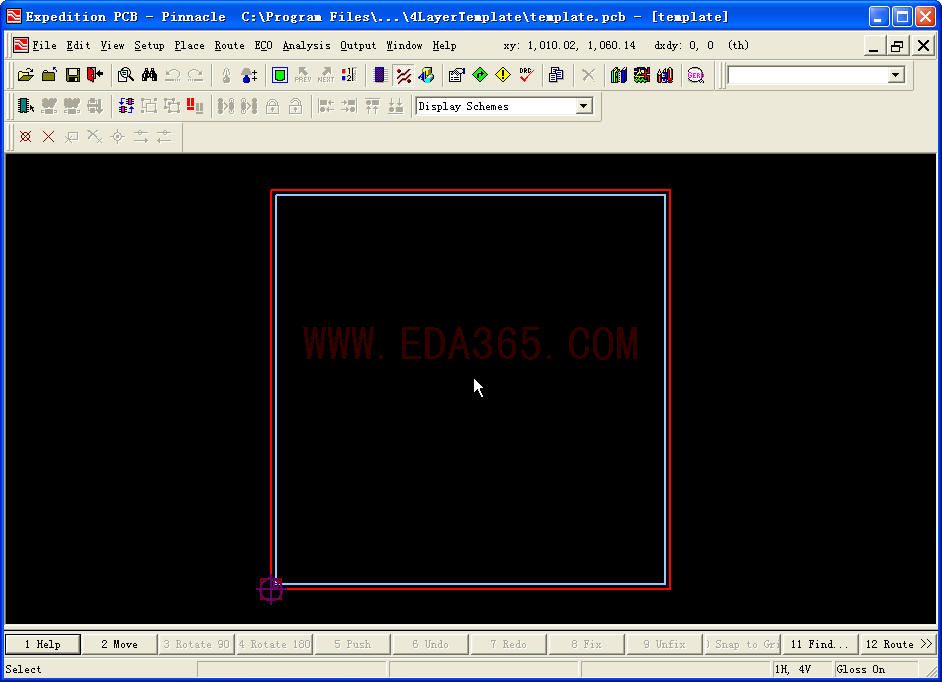Click the PREV view arrow icon

303,75
